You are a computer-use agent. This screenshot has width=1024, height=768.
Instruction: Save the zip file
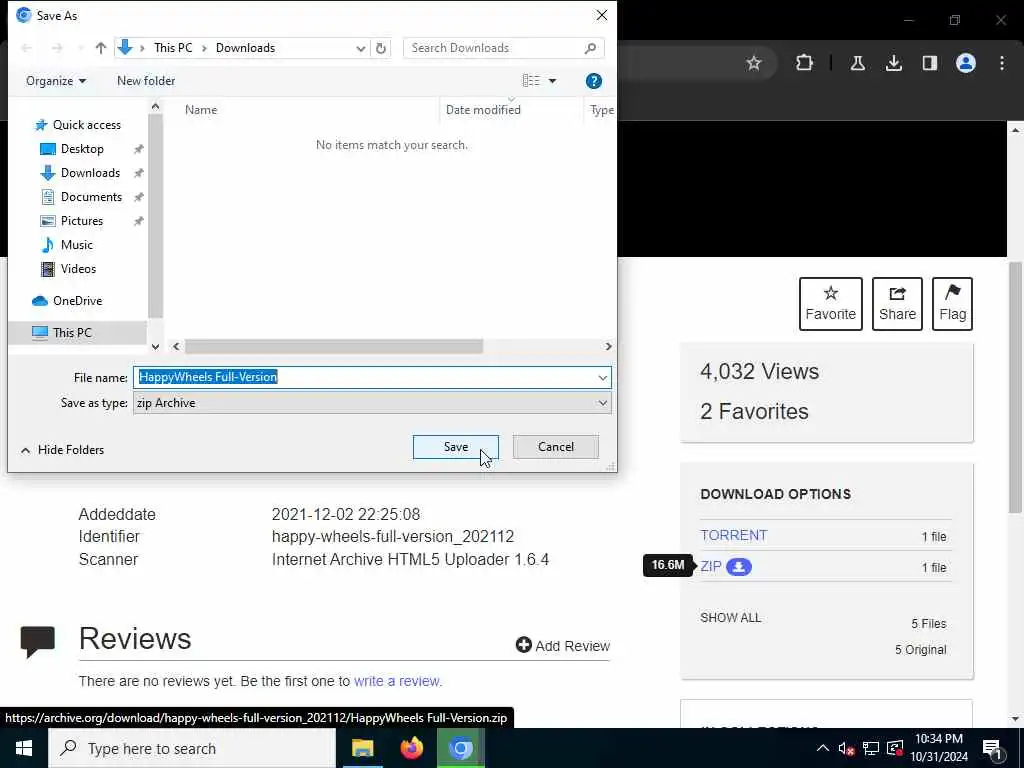[456, 447]
